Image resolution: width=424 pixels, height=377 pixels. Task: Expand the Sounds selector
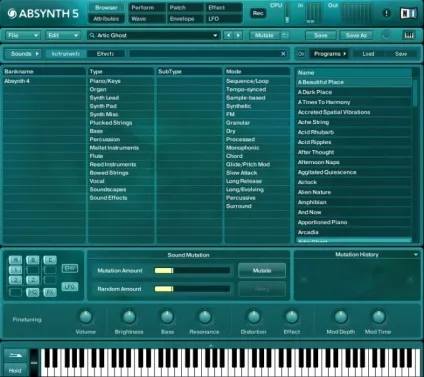tap(23, 54)
